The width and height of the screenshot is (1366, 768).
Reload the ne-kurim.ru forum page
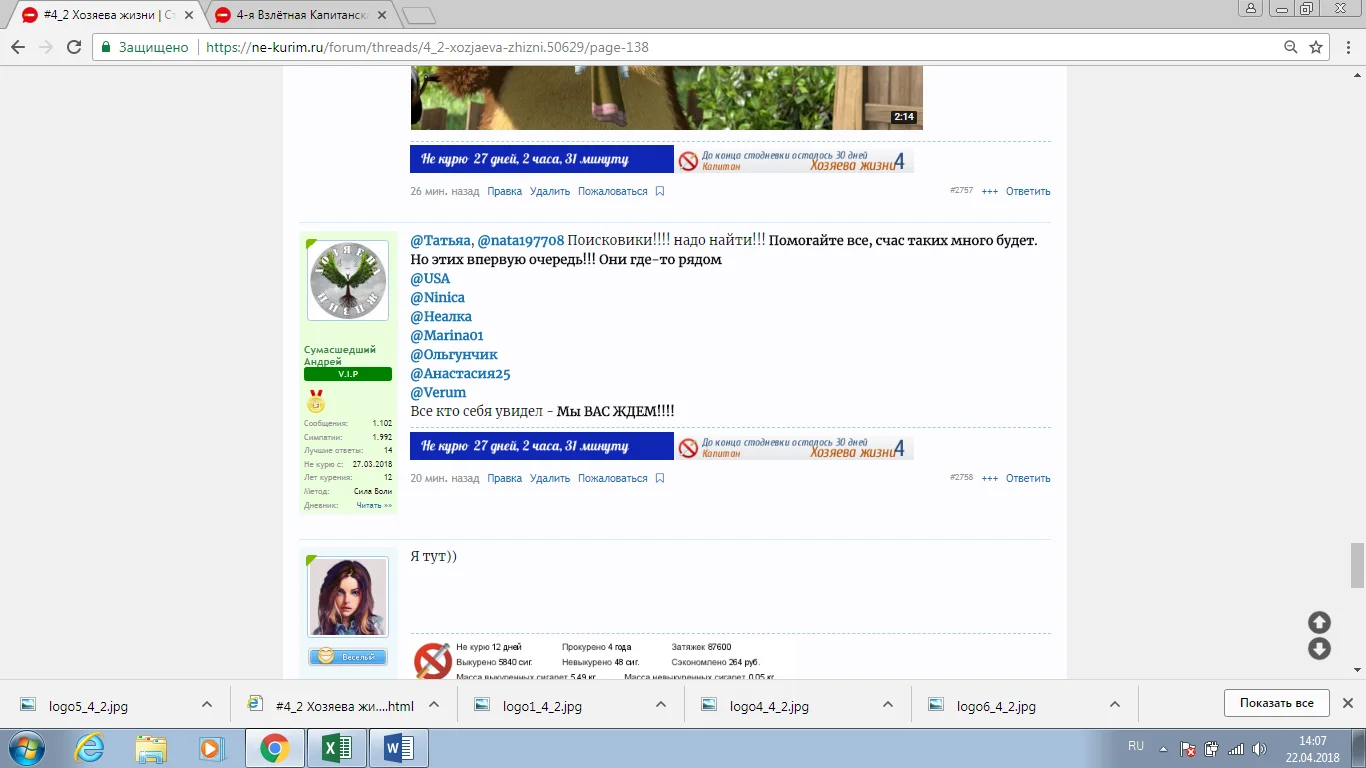coord(74,47)
